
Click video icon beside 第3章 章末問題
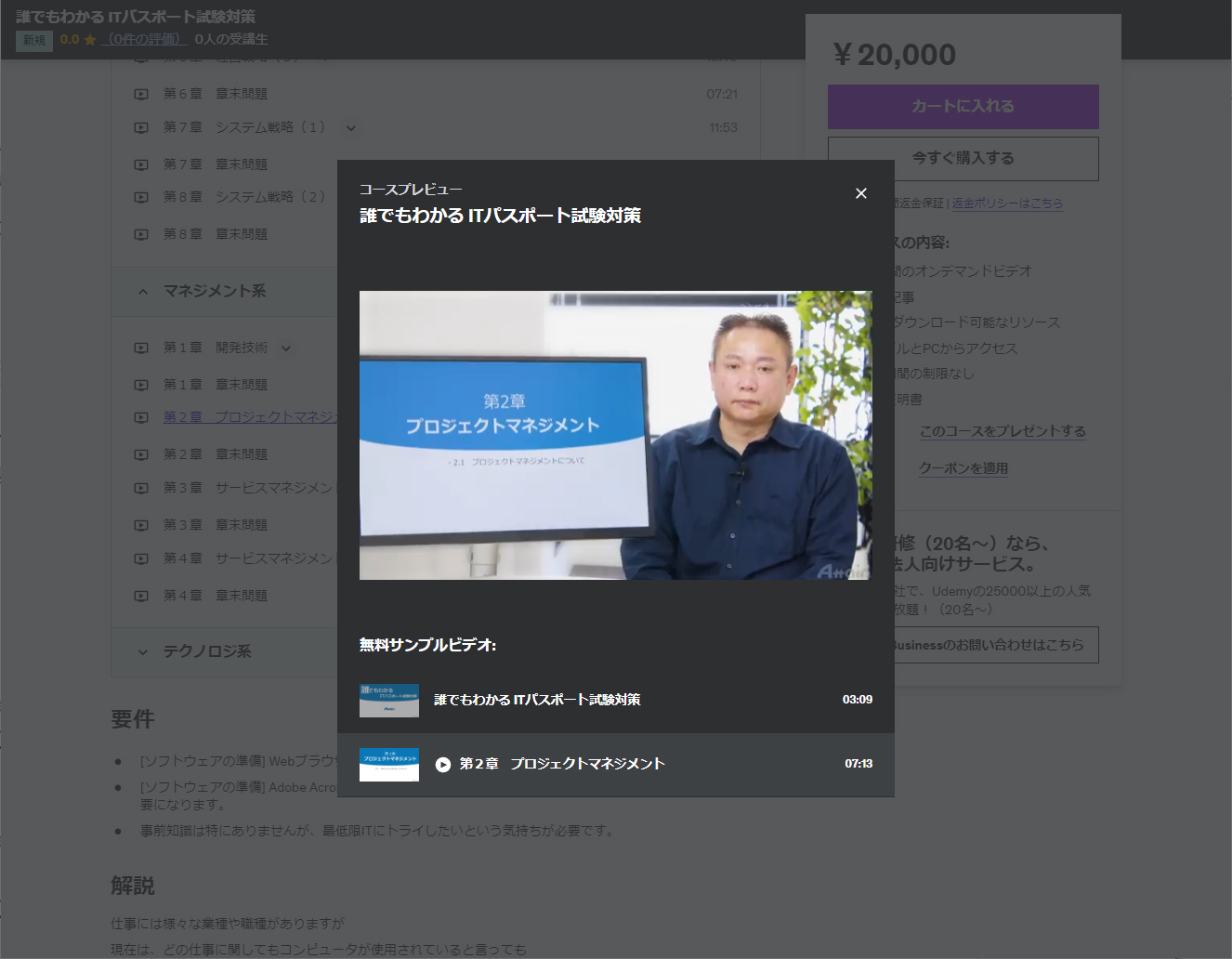pos(141,525)
